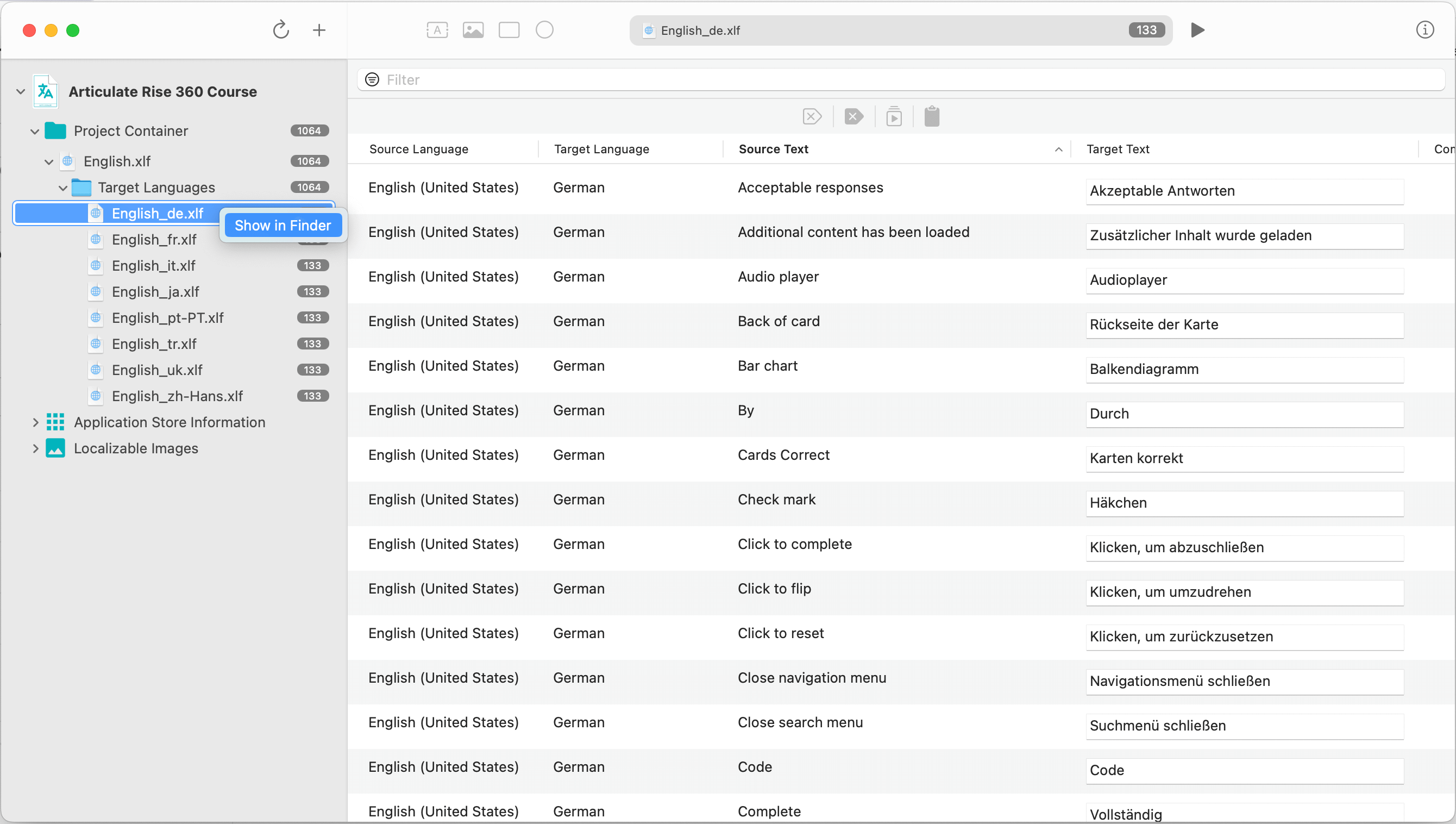Select the circle shape toolbar icon

coord(544,30)
